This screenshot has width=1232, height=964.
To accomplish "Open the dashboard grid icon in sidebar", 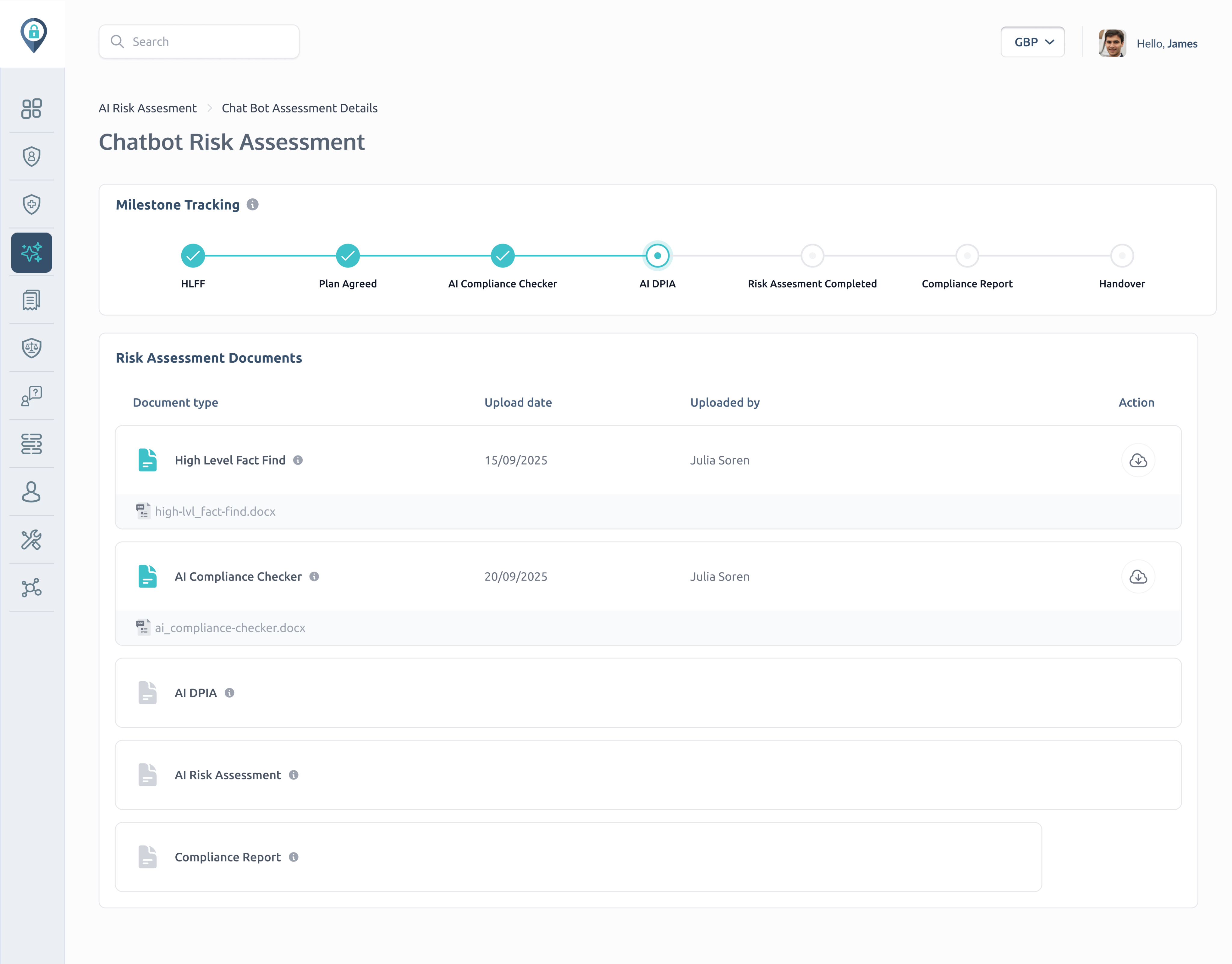I will pyautogui.click(x=32, y=108).
